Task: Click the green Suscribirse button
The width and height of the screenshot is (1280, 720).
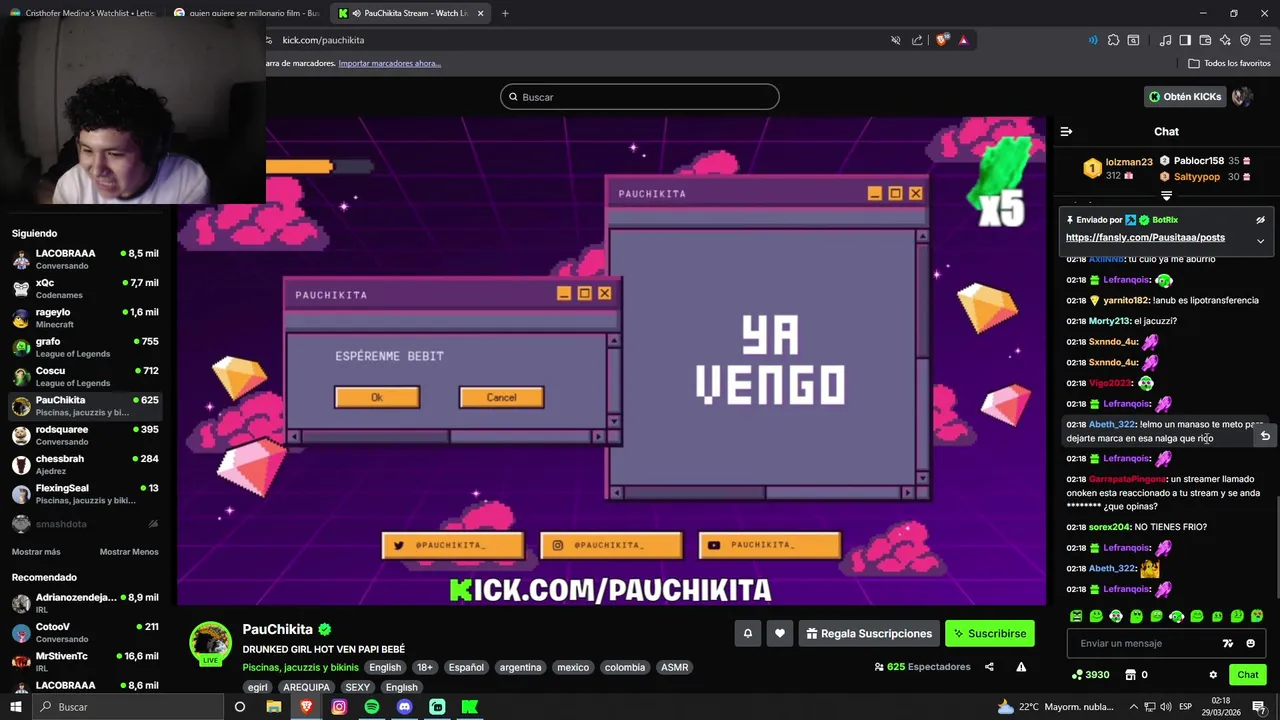Action: point(990,633)
